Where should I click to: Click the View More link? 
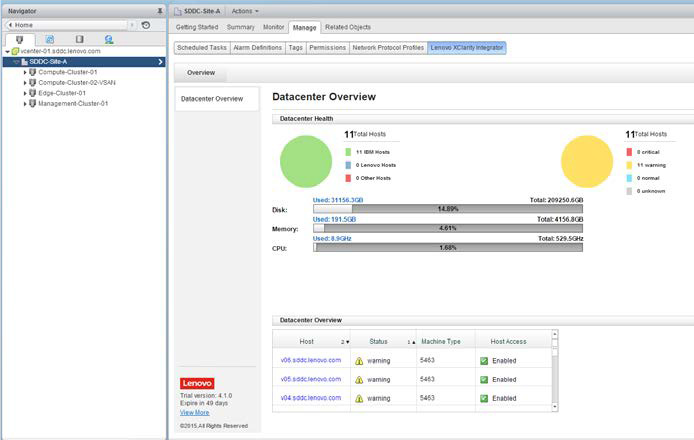195,413
